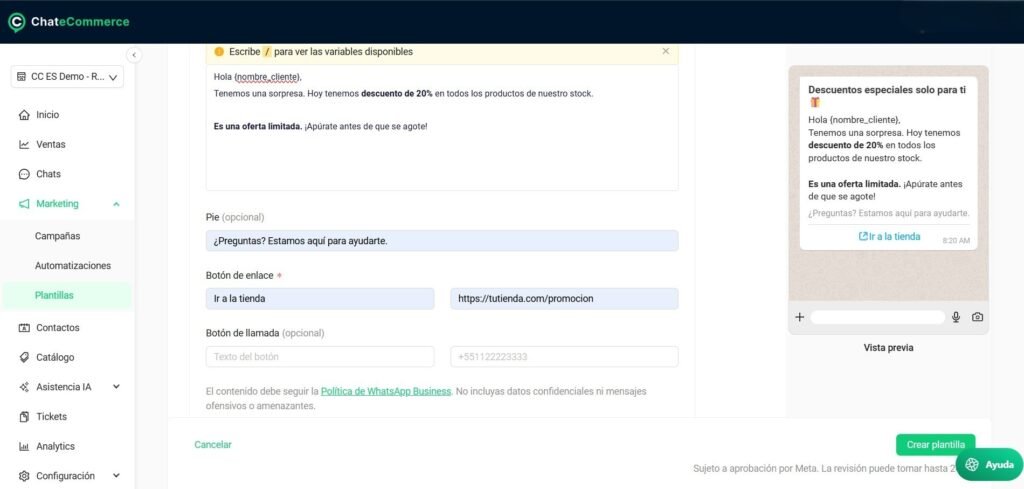Collapse the Marketing menu section
Image resolution: width=1024 pixels, height=489 pixels.
[x=116, y=204]
